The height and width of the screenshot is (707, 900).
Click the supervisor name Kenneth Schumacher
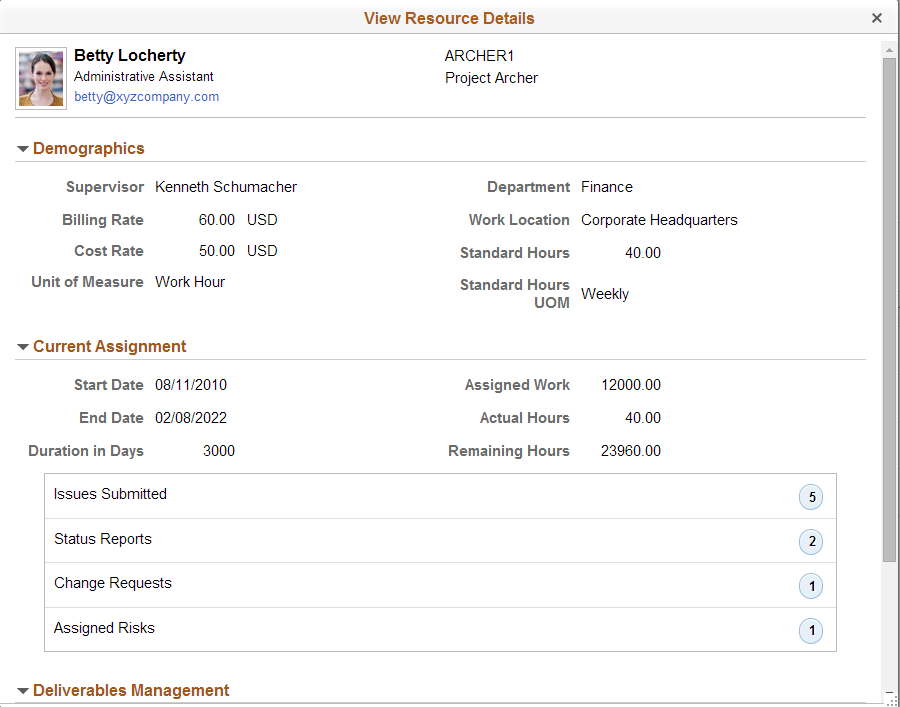click(x=225, y=187)
